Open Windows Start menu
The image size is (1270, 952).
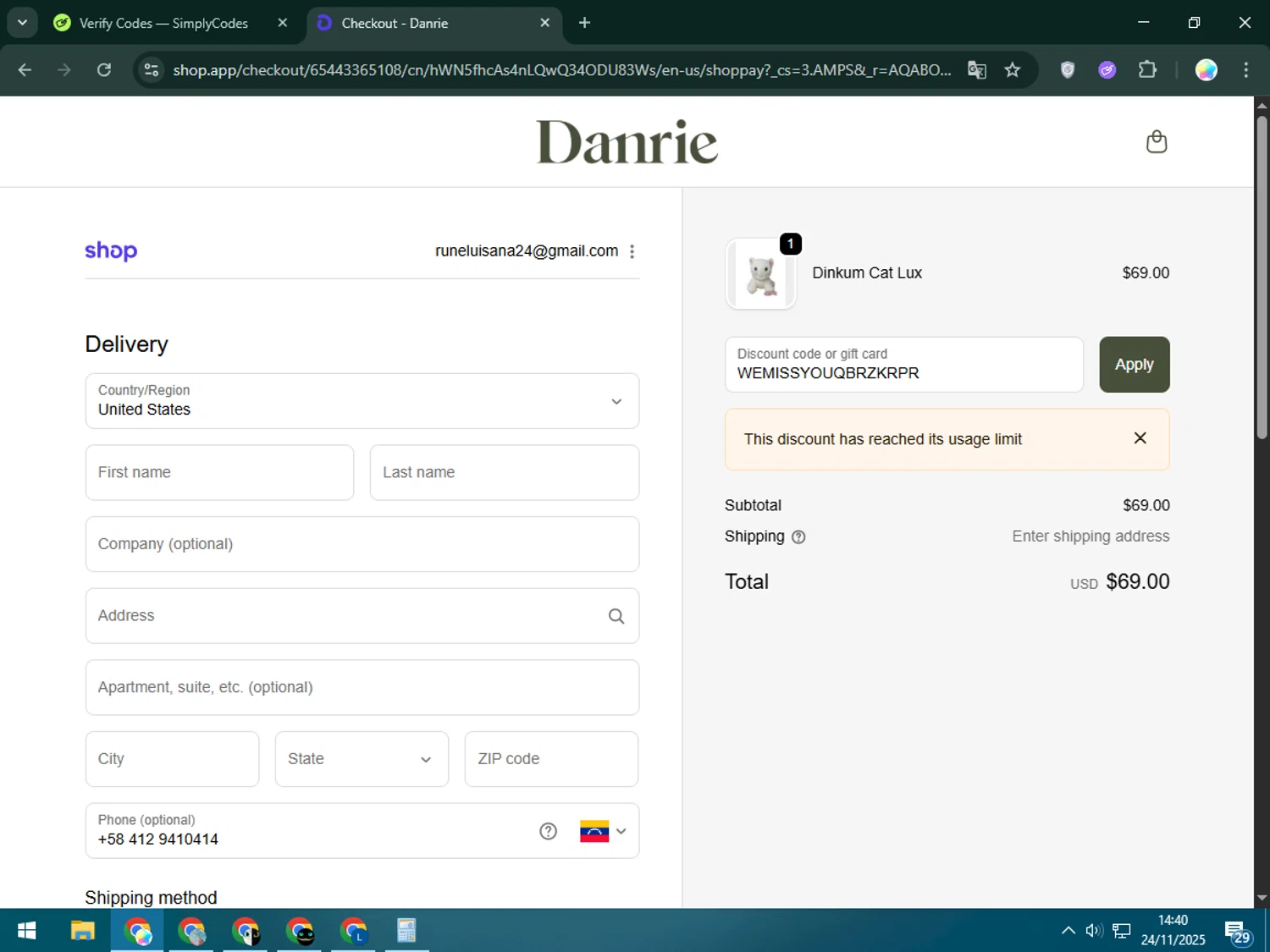(x=26, y=931)
